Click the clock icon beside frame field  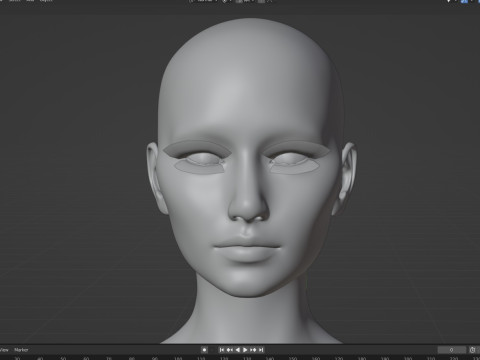(x=472, y=350)
